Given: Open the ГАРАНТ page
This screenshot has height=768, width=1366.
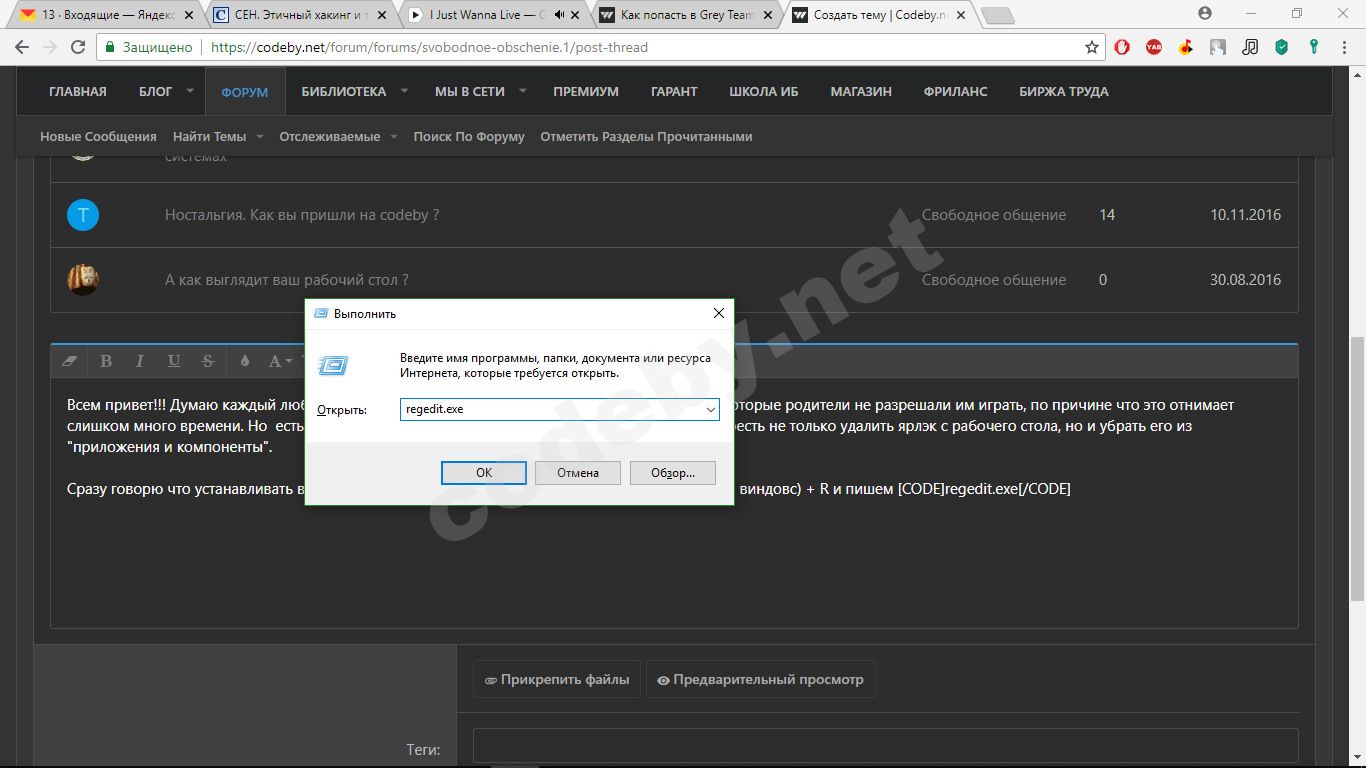Looking at the screenshot, I should click(x=674, y=92).
